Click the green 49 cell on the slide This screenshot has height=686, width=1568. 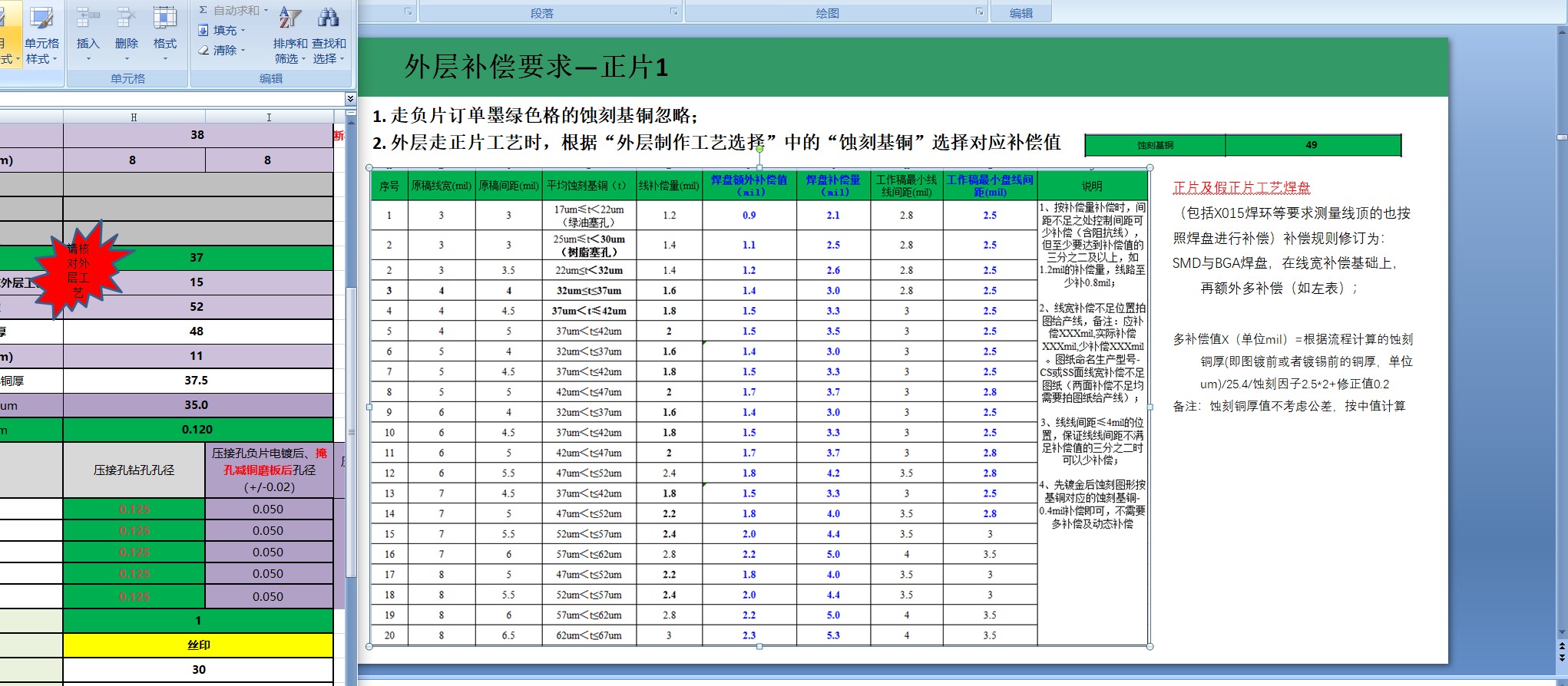1312,145
